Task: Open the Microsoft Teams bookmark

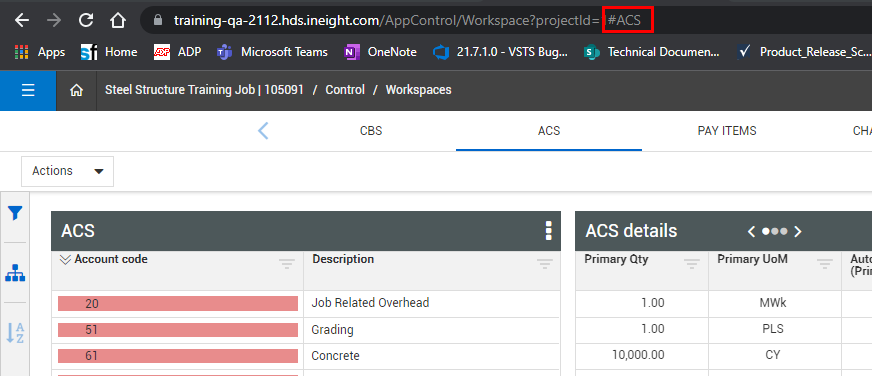Action: [272, 52]
